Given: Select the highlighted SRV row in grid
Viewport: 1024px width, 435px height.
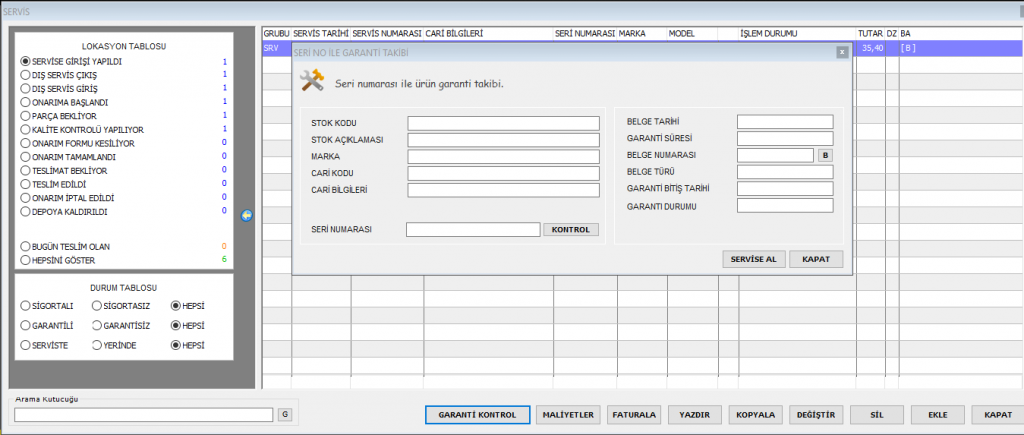Looking at the screenshot, I should [276, 47].
